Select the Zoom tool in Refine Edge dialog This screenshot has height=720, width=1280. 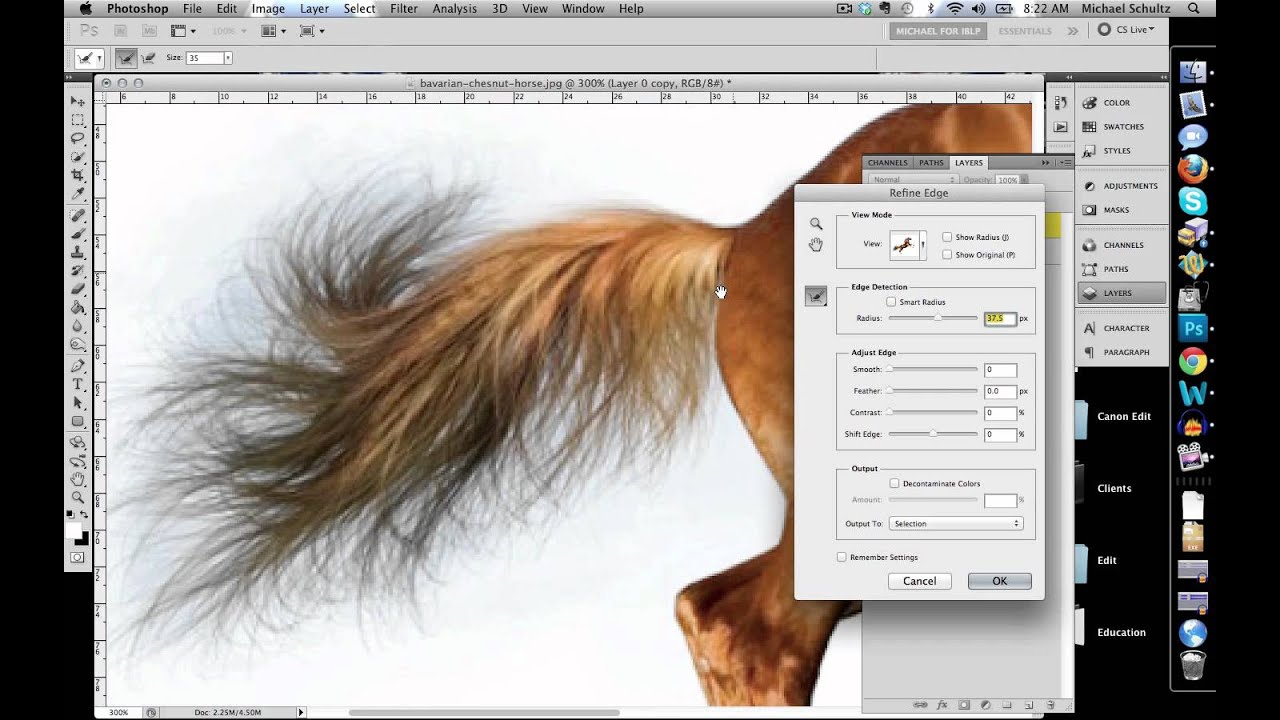(x=816, y=224)
